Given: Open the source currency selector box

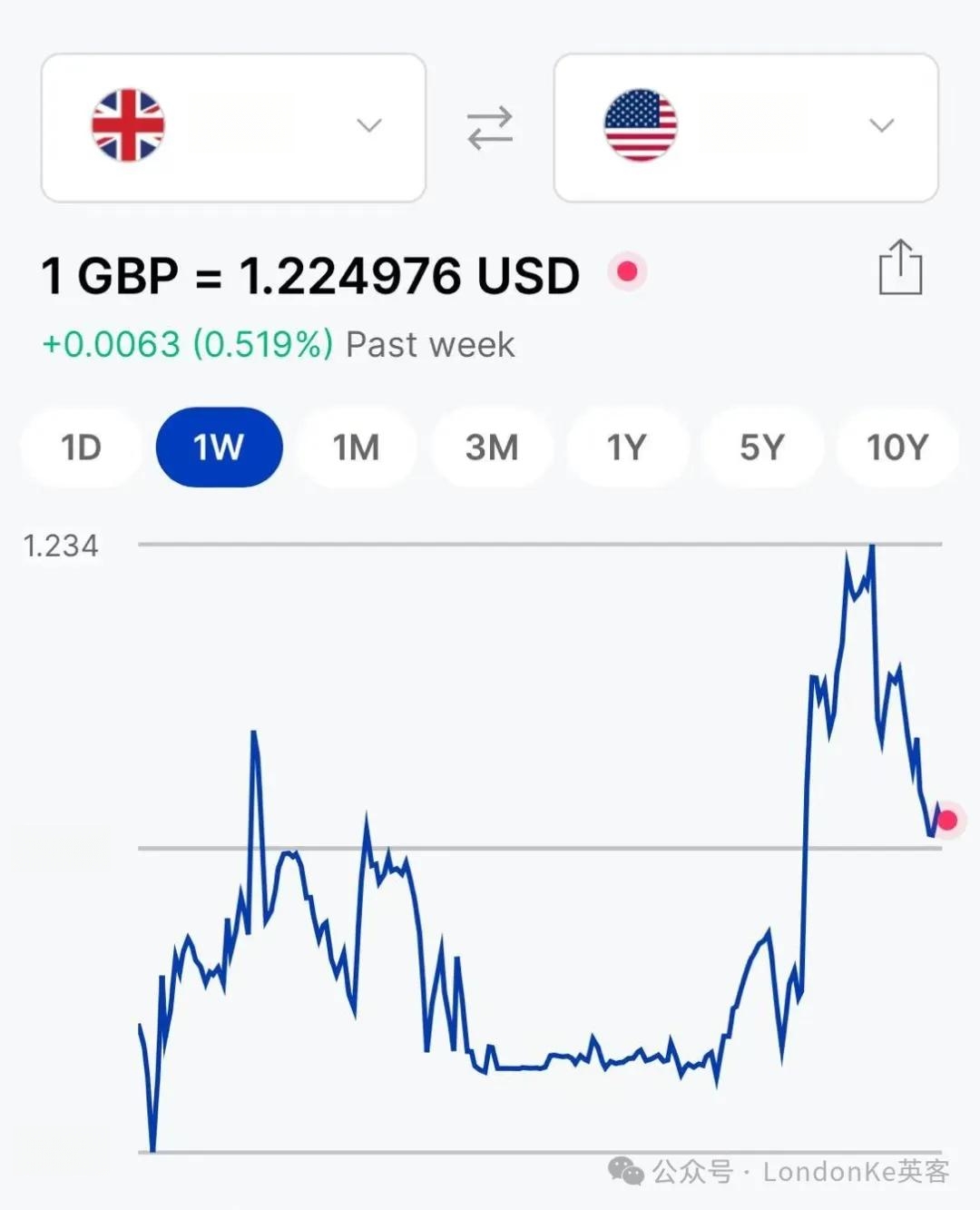Looking at the screenshot, I should 233,127.
